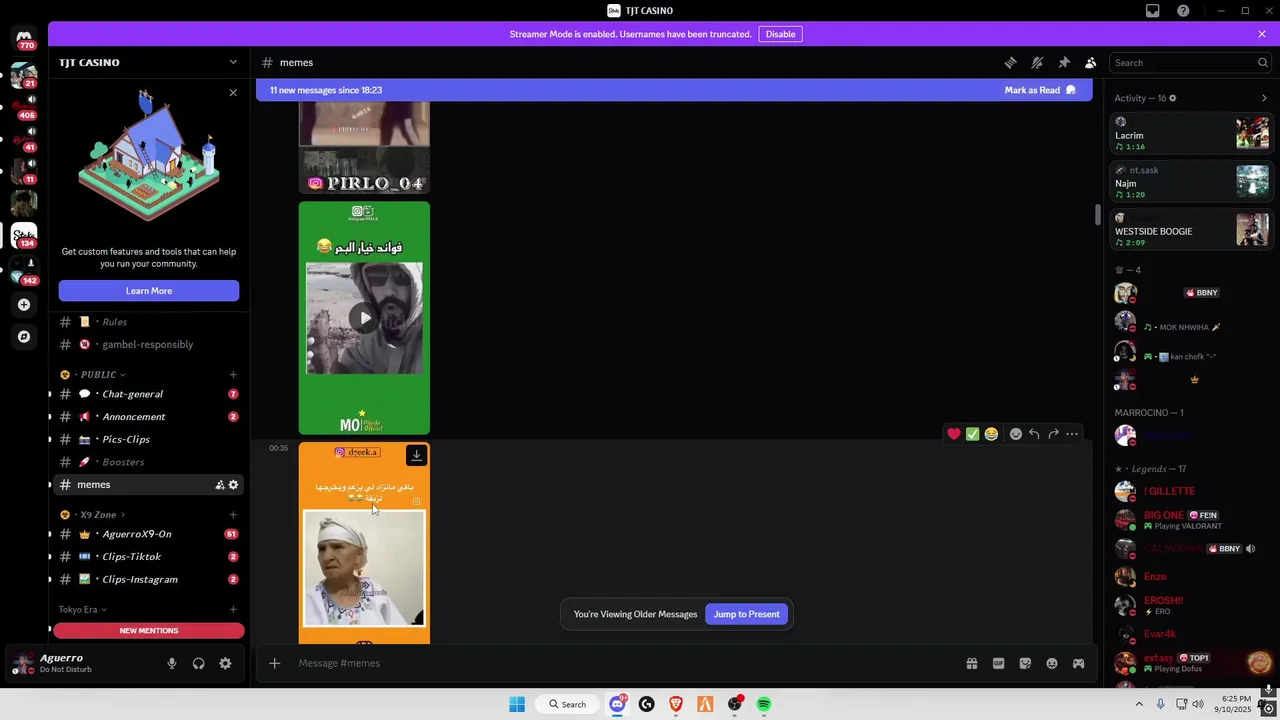Play the green video attachment
This screenshot has height=720, width=1280.
(x=365, y=318)
